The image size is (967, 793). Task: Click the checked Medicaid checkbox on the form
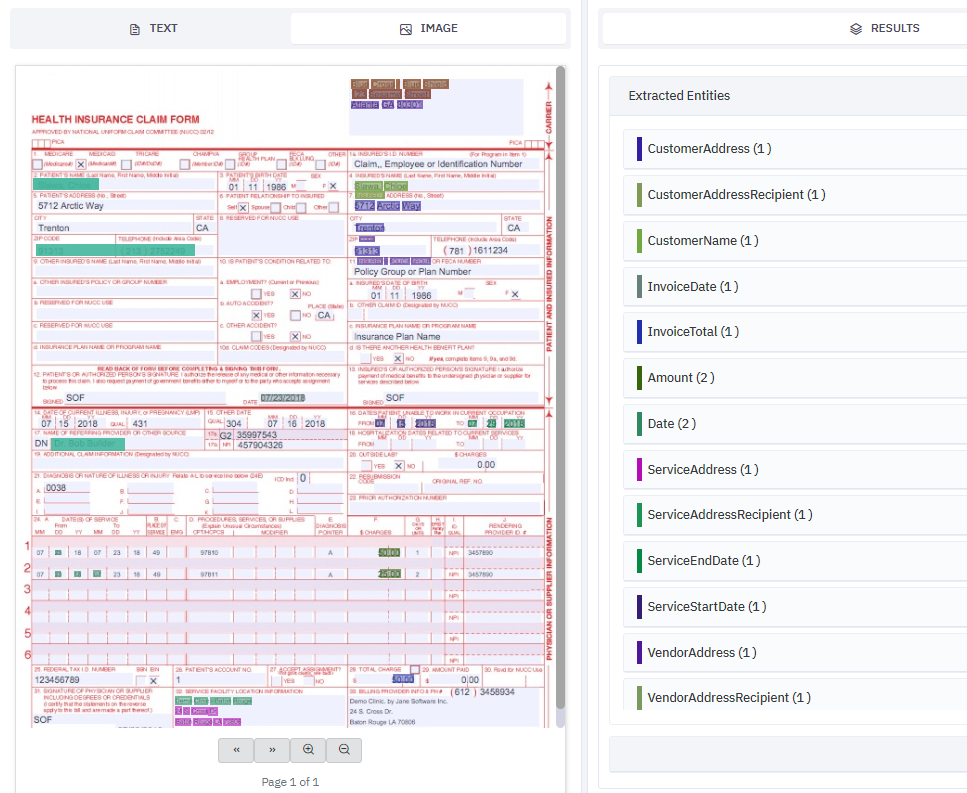pyautogui.click(x=80, y=163)
